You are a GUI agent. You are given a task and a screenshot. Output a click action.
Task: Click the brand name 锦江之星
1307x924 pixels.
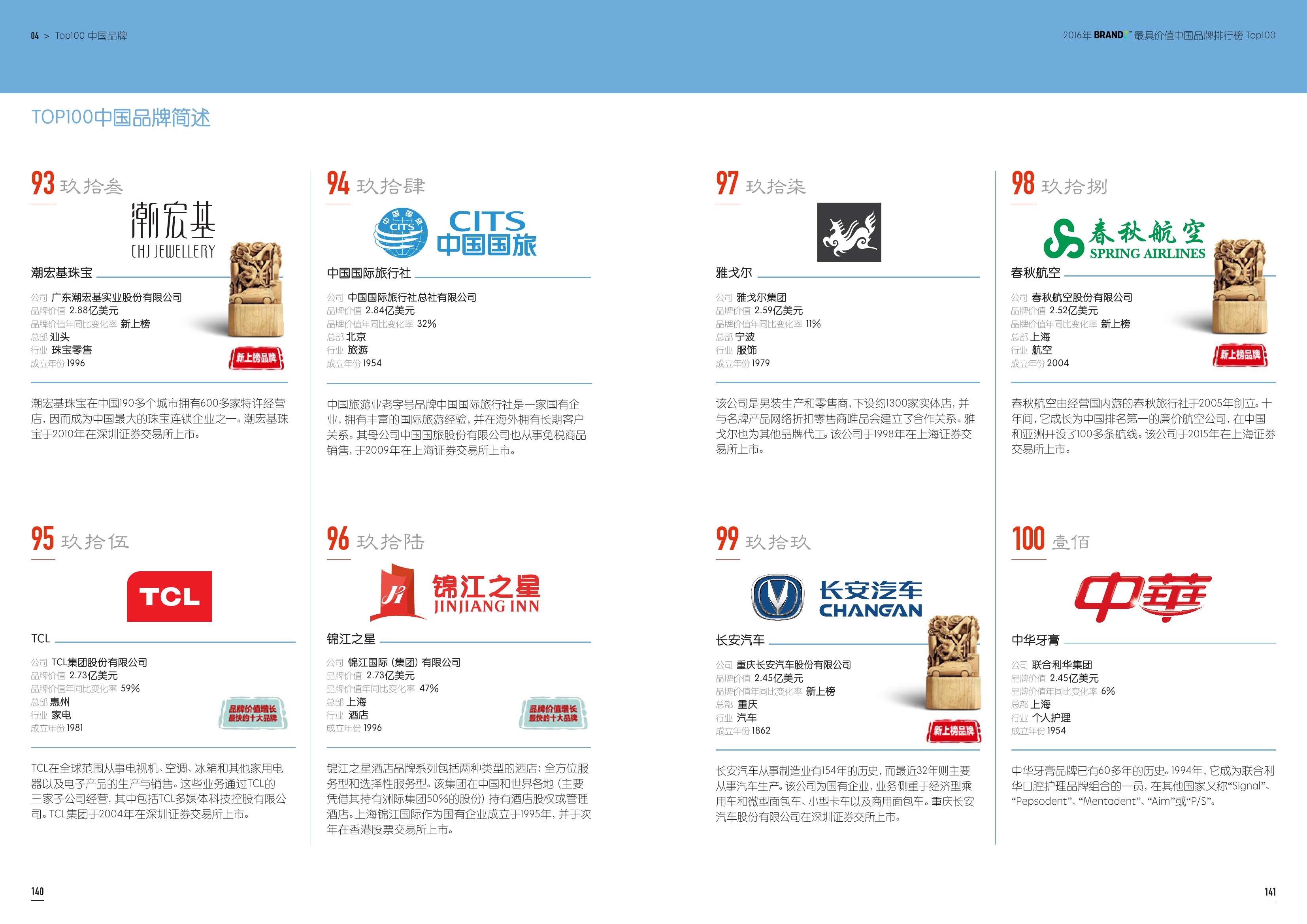(x=351, y=639)
